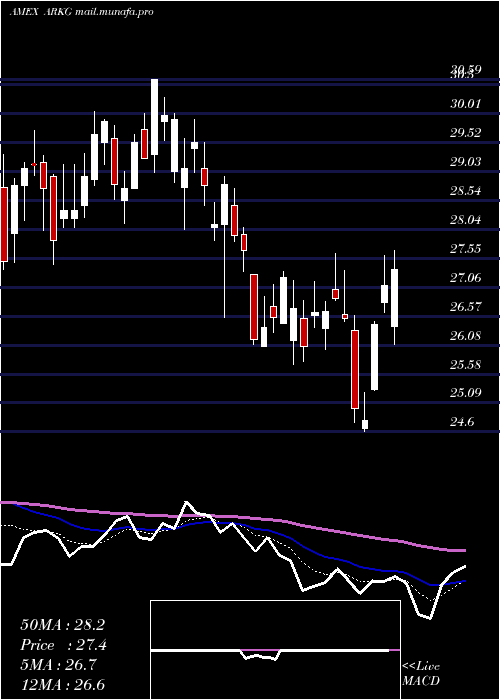Click the 30.01 price axis label
Viewport: 500px width, 700px height.
[x=466, y=104]
